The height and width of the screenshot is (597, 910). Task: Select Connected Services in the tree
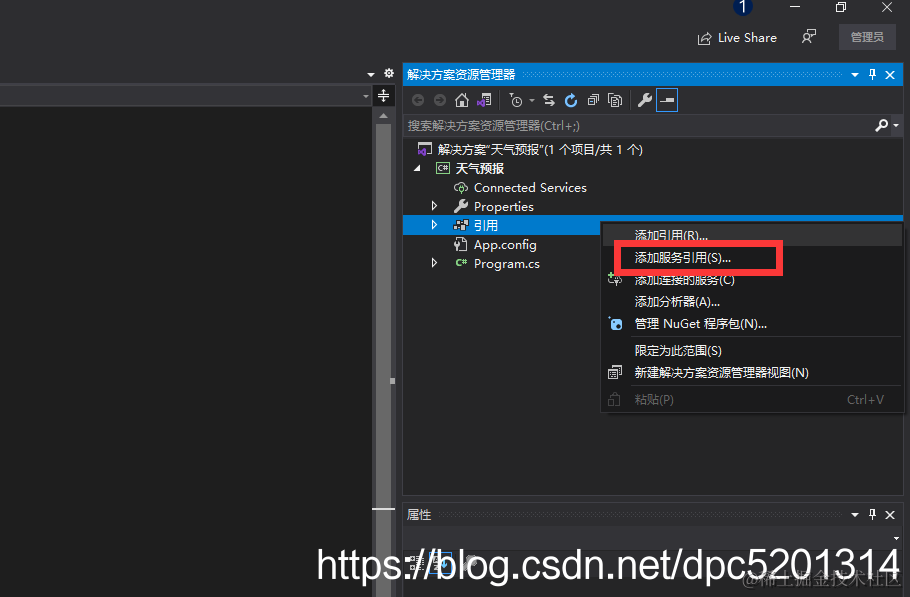coord(530,187)
